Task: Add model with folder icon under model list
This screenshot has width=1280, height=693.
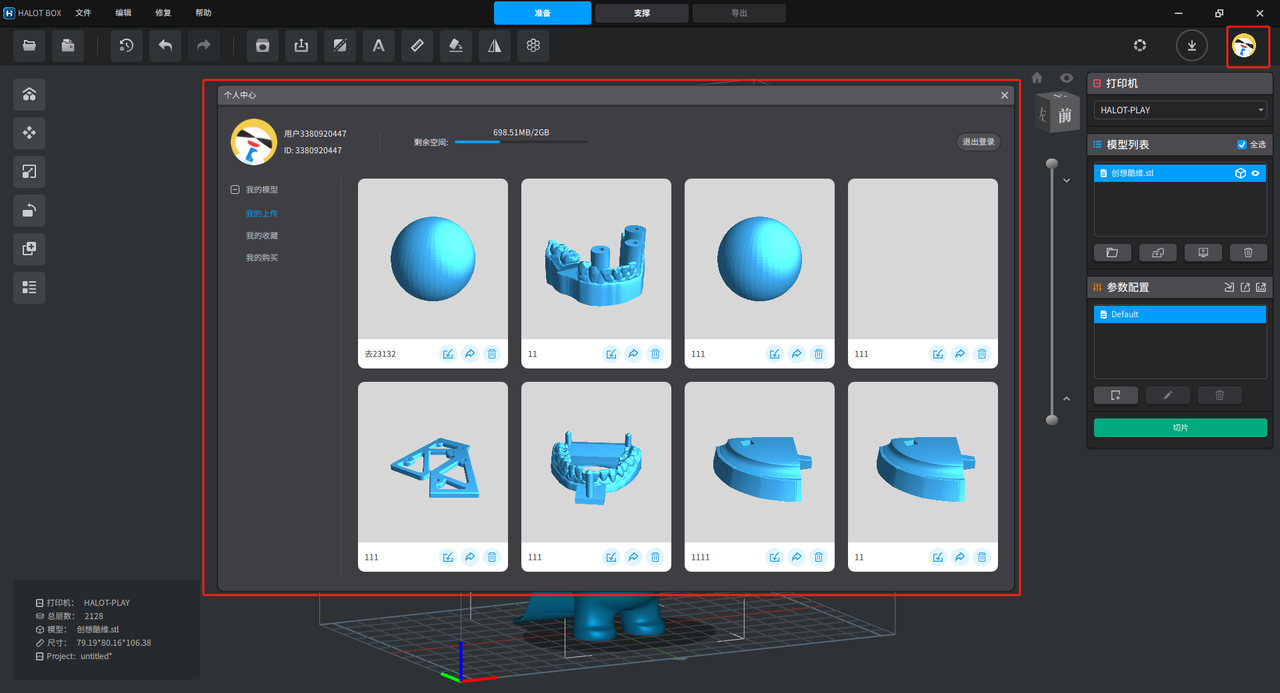Action: [1112, 253]
